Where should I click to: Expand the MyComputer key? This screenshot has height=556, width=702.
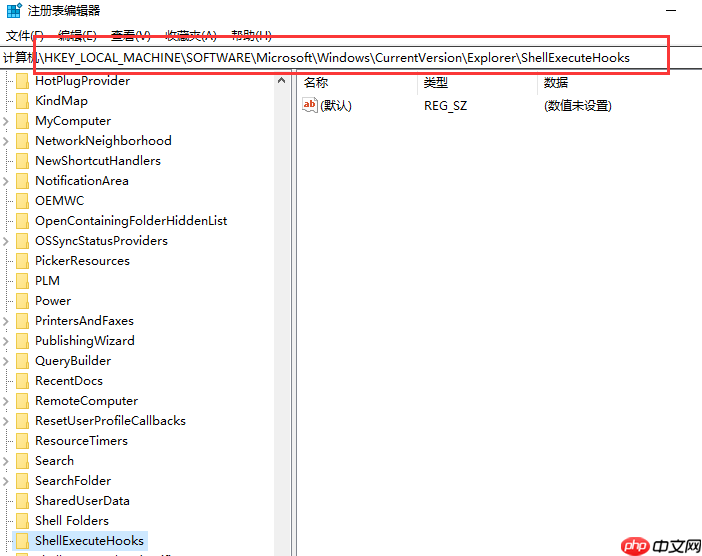click(6, 121)
